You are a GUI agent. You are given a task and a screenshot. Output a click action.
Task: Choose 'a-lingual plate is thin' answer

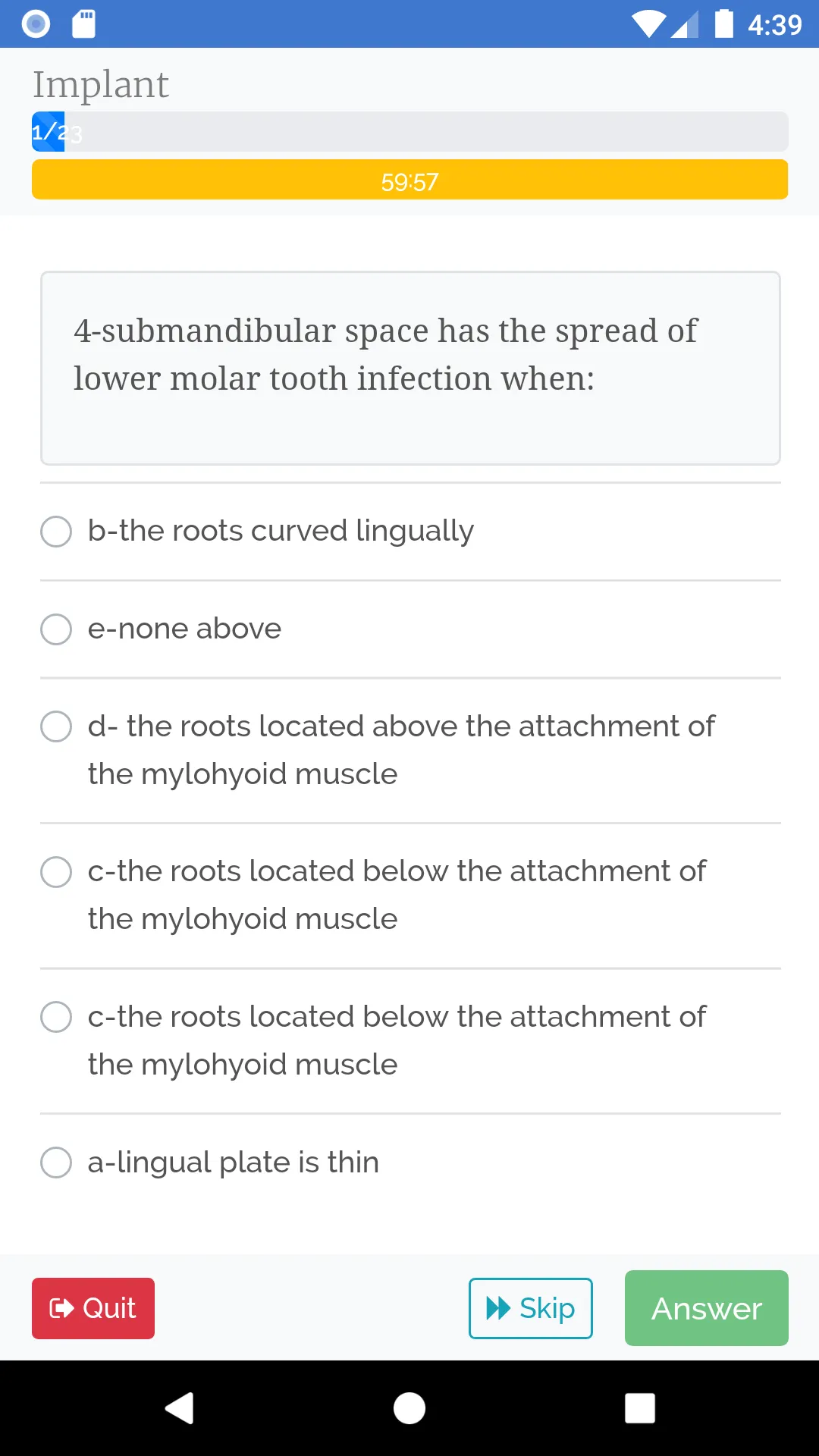410,1162
